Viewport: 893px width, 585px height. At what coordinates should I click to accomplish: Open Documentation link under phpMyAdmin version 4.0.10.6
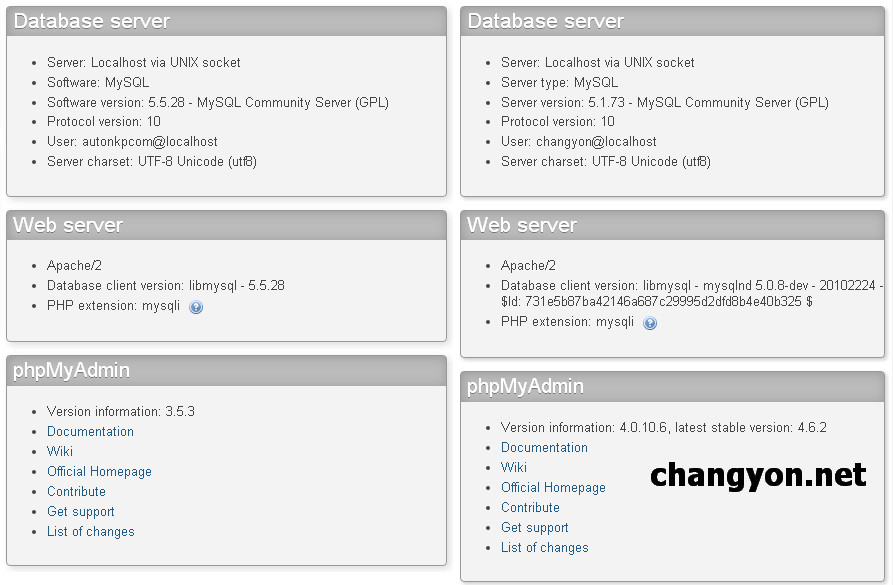544,447
